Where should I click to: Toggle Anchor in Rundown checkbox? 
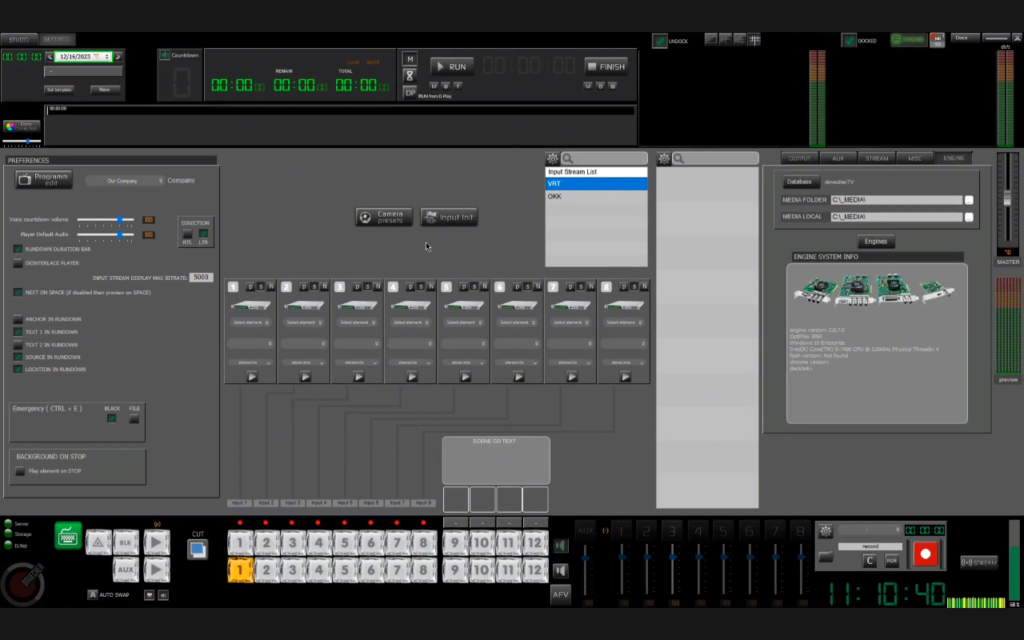click(18, 319)
